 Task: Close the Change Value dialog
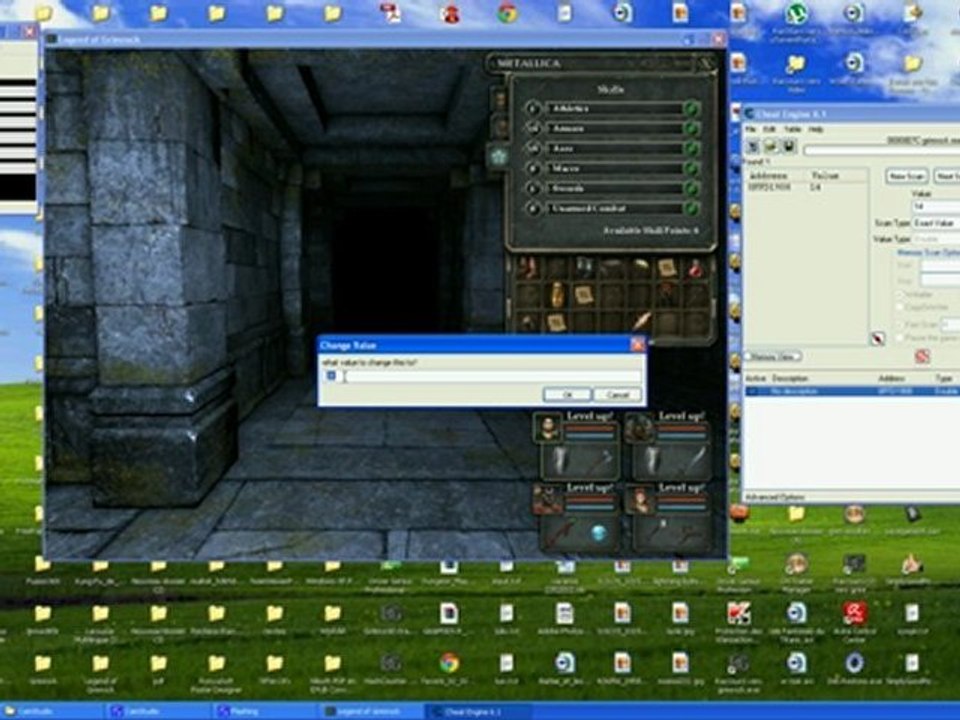pos(637,345)
